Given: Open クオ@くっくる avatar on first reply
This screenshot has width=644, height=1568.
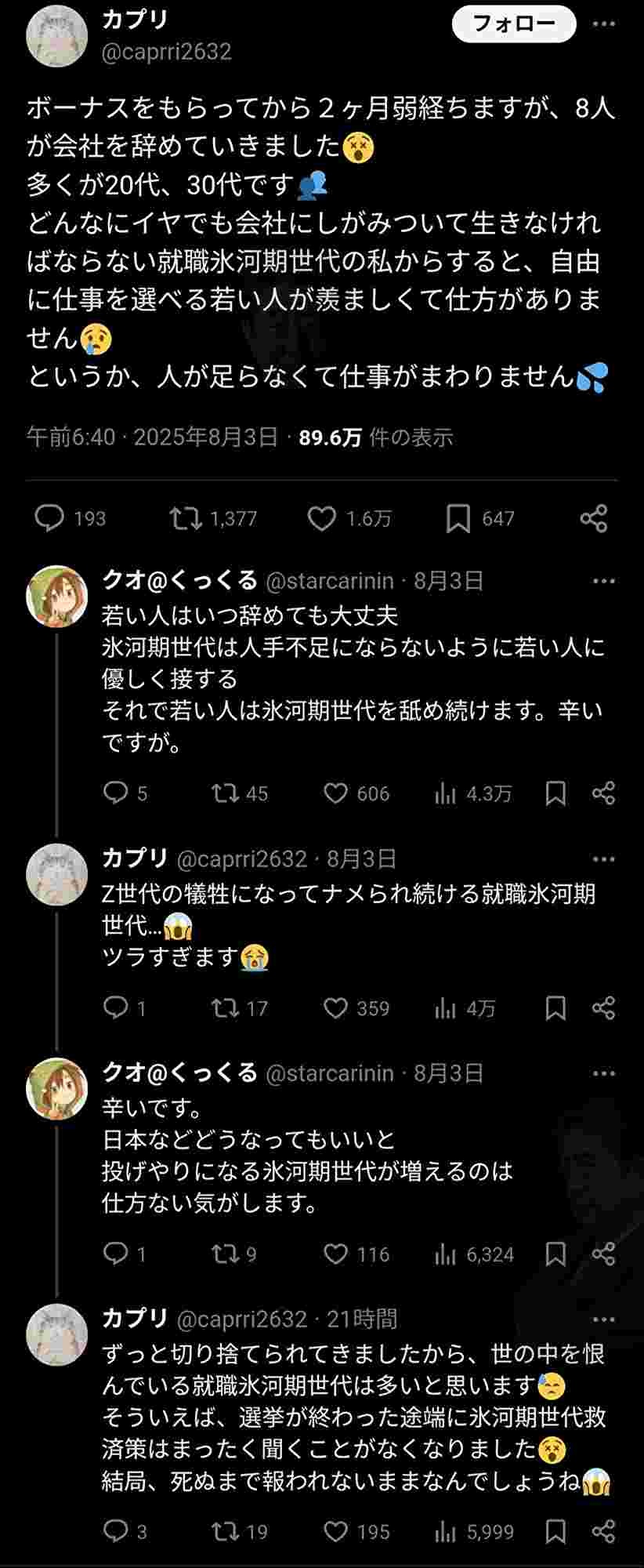Looking at the screenshot, I should [56, 596].
